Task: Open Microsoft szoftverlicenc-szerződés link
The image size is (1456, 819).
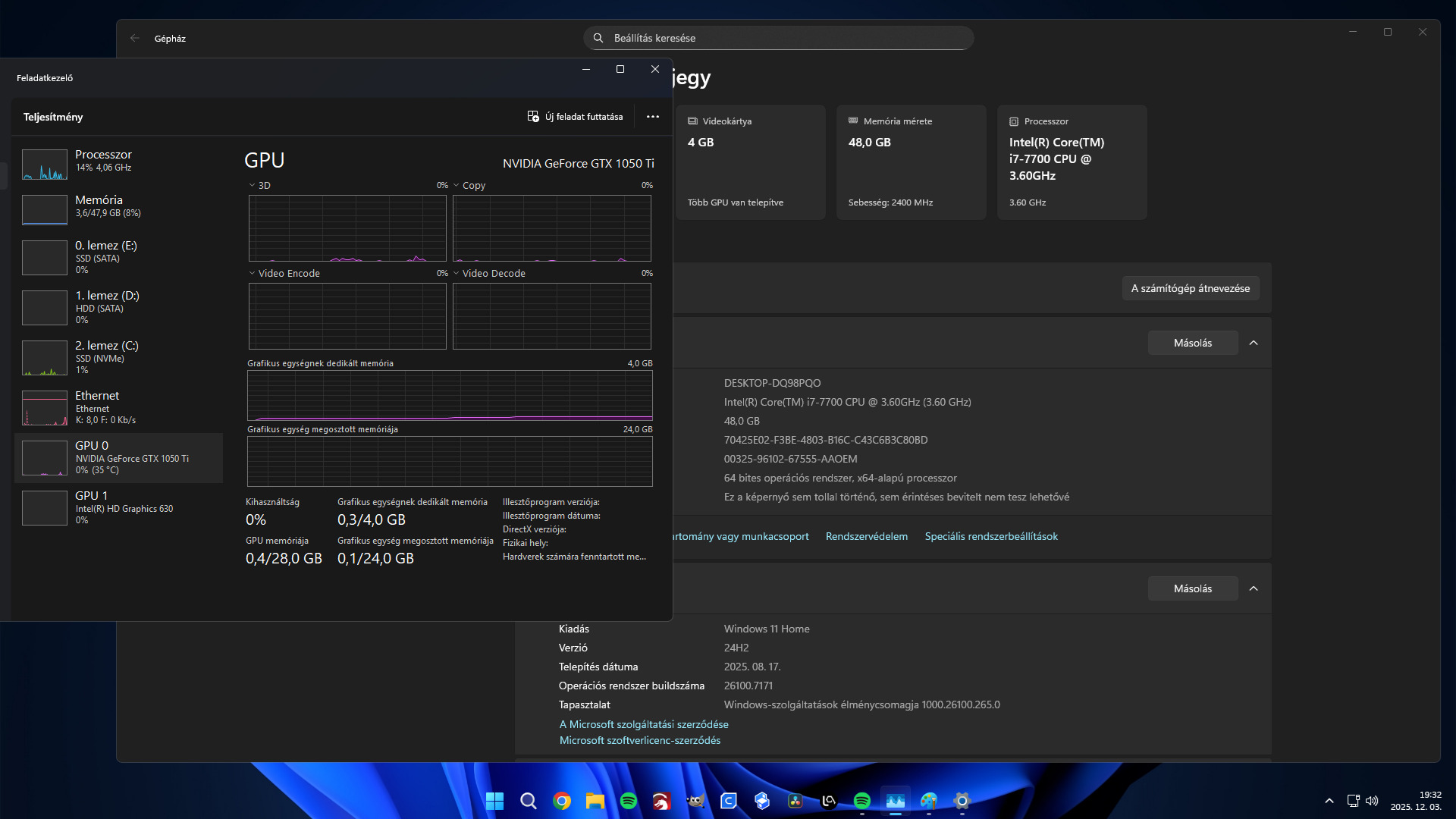Action: click(x=640, y=740)
